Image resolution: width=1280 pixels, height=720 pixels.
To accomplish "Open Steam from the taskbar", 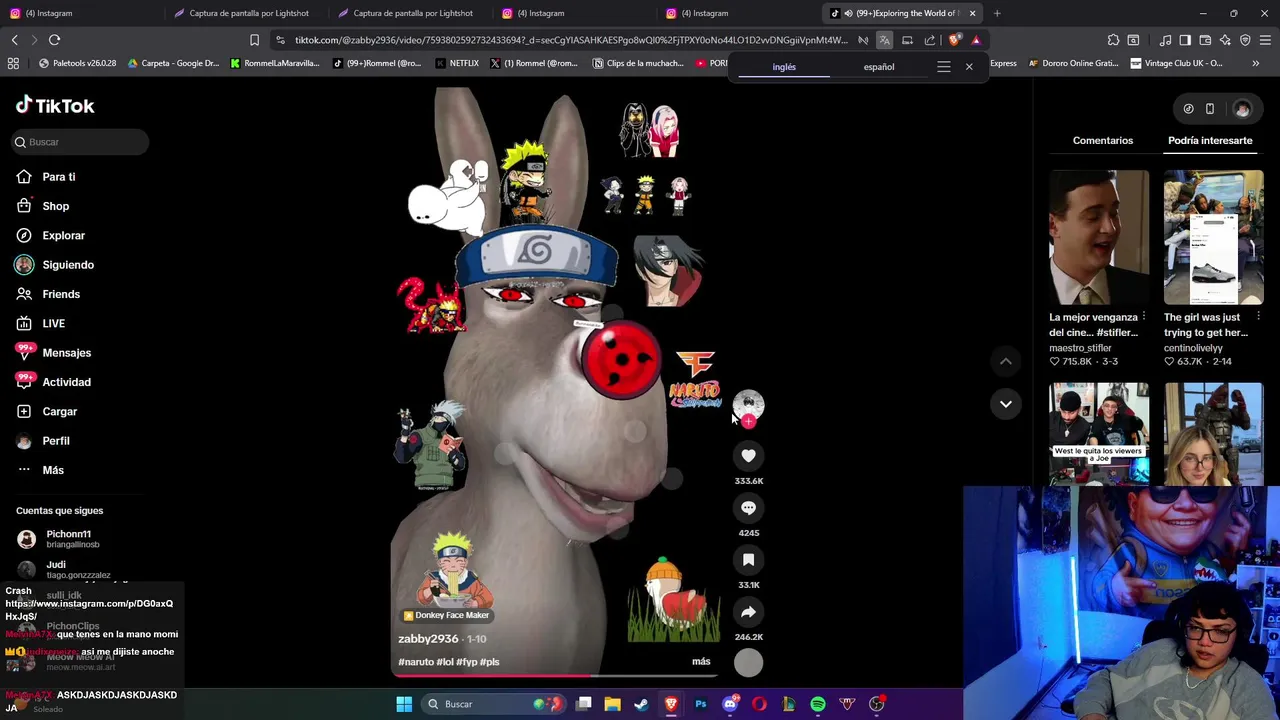I will pos(641,704).
